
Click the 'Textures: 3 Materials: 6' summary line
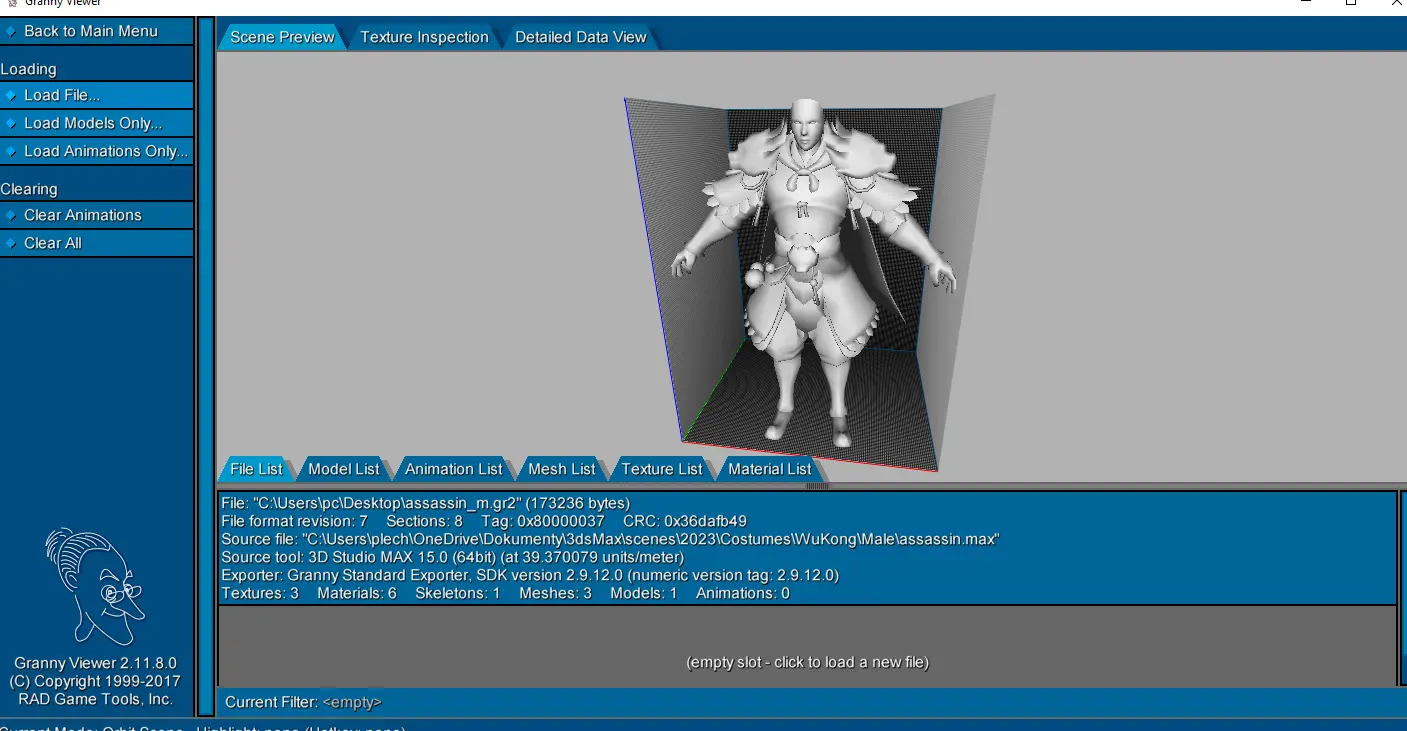pyautogui.click(x=505, y=593)
